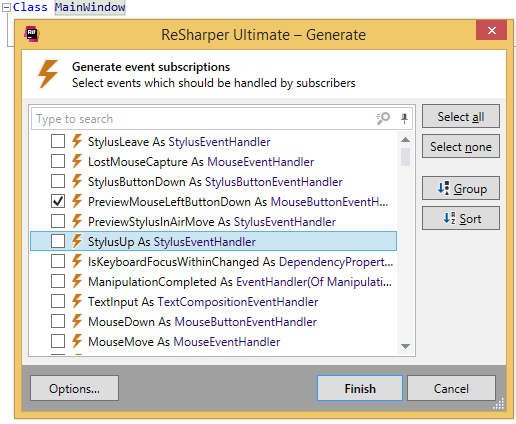Click lightning icon beside TextInput event

(77, 301)
